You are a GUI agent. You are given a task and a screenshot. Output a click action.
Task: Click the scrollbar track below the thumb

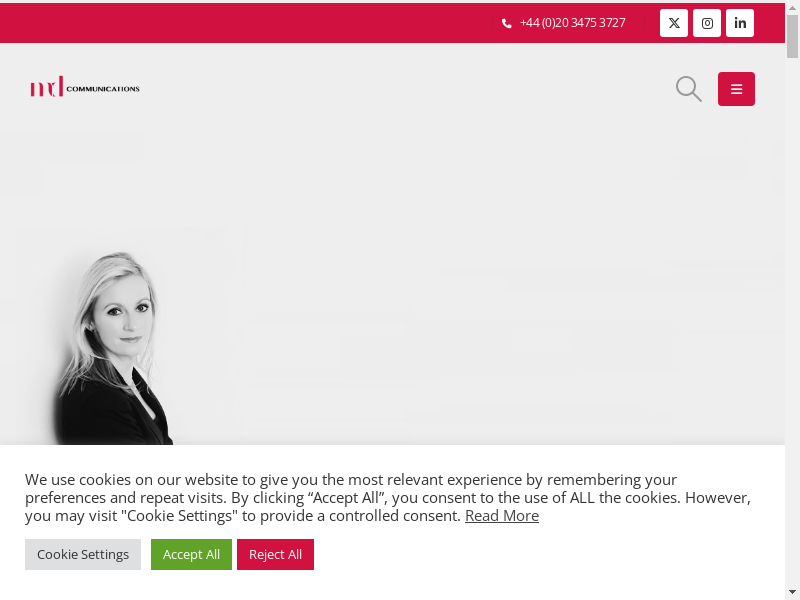792,321
